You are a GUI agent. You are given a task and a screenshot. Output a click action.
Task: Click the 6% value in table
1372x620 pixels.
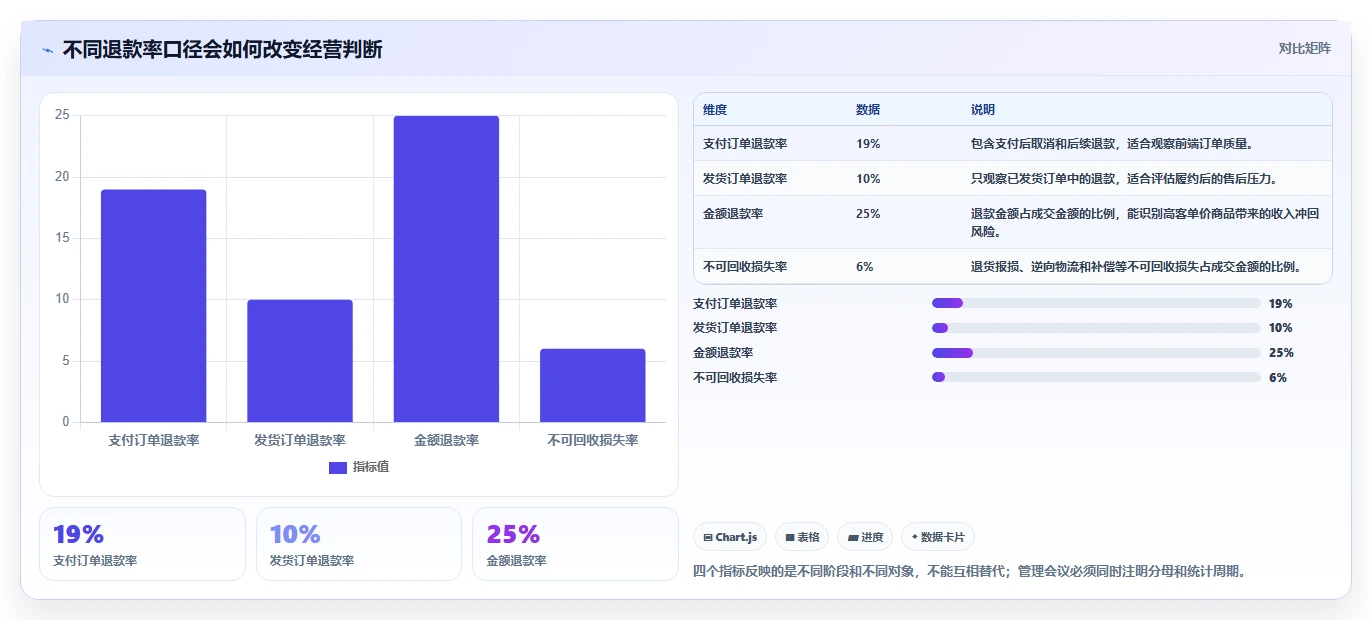click(x=865, y=267)
